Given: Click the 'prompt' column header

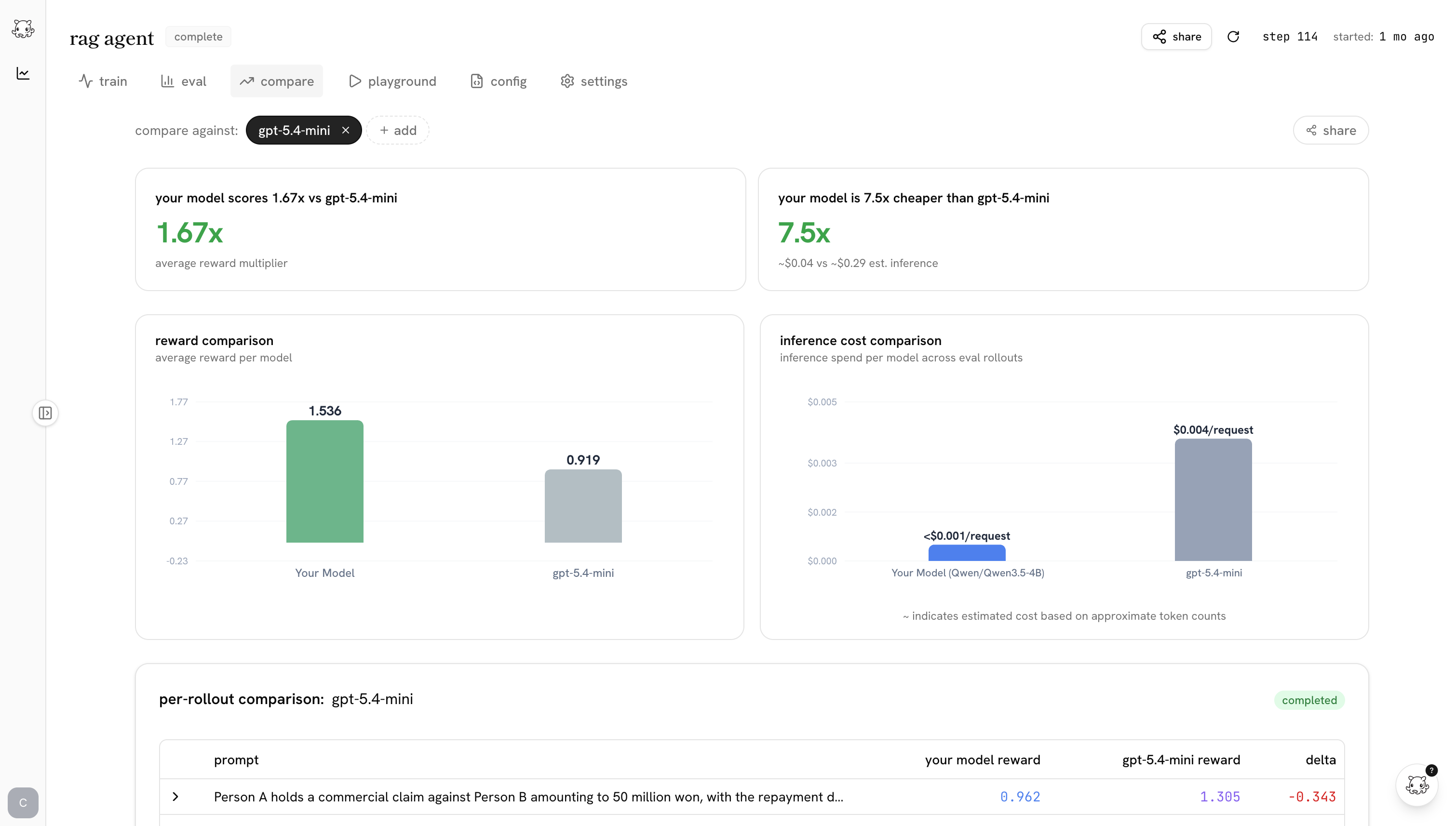Looking at the screenshot, I should [x=236, y=759].
